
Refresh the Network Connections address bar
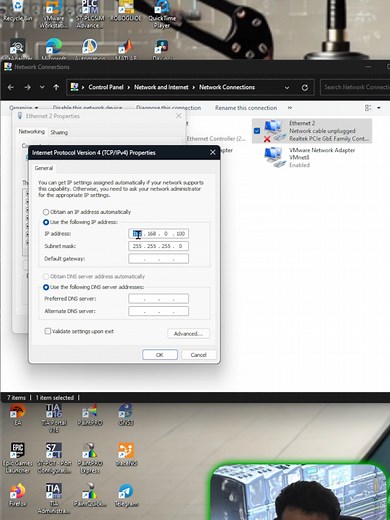pyautogui.click(x=305, y=87)
